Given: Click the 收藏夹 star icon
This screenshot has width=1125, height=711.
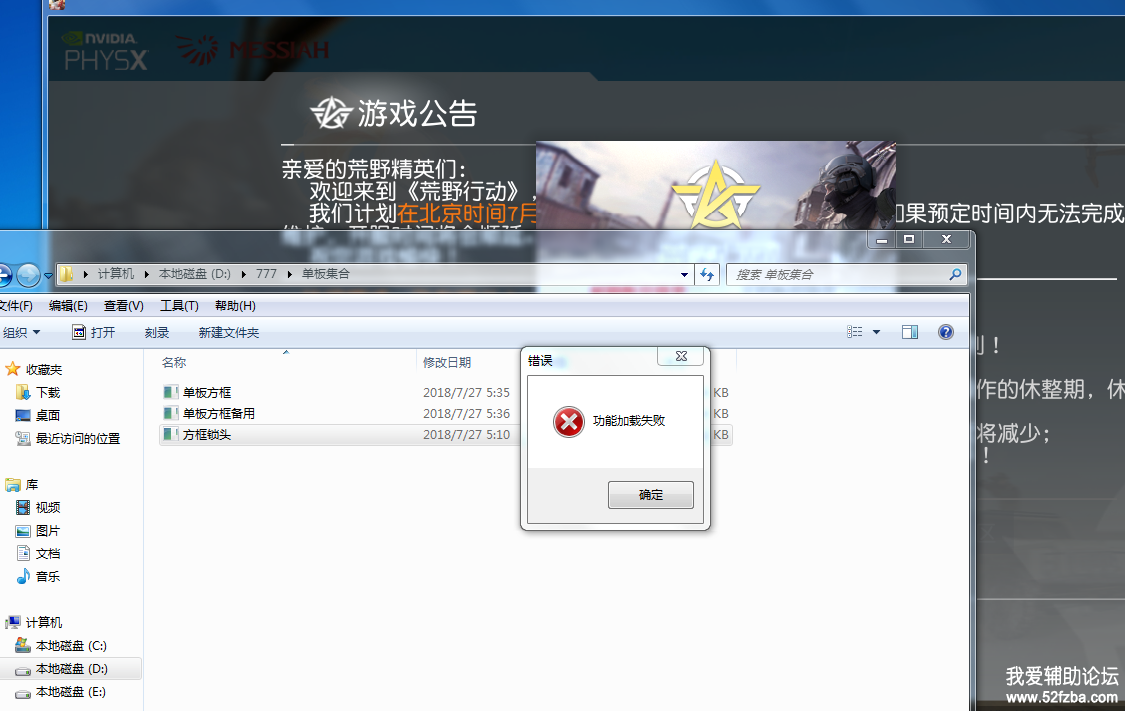Looking at the screenshot, I should point(12,369).
